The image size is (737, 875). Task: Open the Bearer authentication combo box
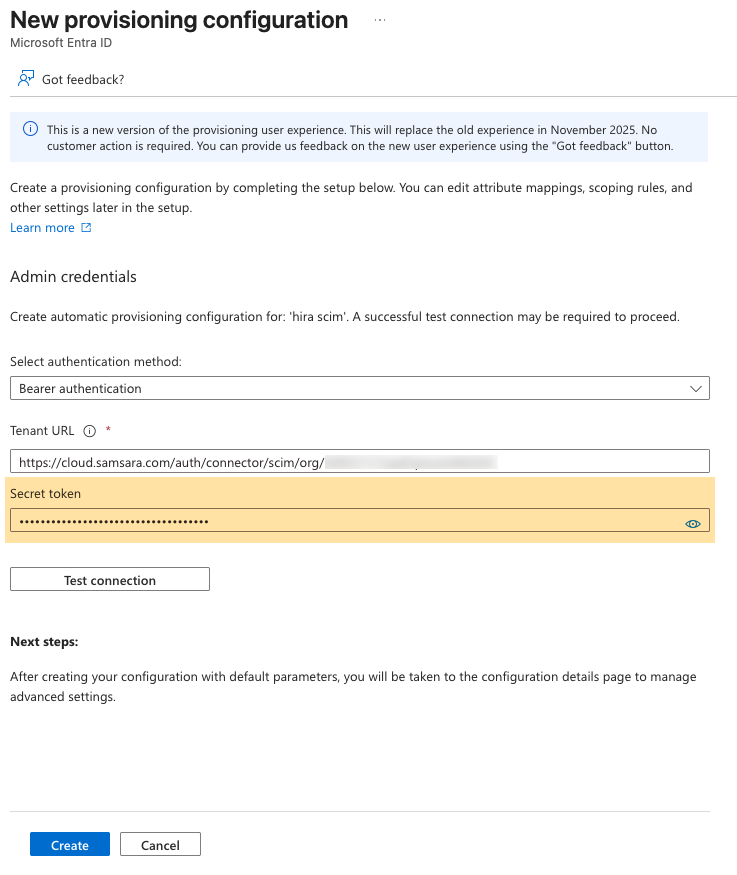click(350, 388)
